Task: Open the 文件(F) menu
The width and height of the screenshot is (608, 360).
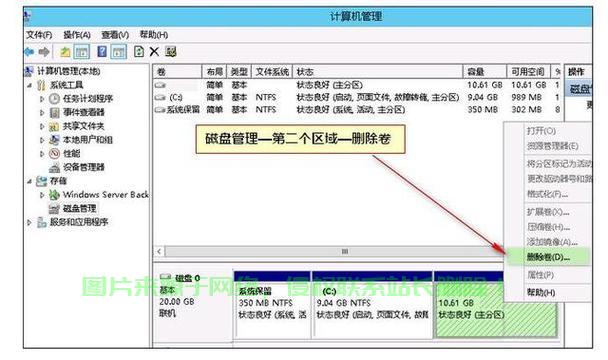Action: pos(39,35)
